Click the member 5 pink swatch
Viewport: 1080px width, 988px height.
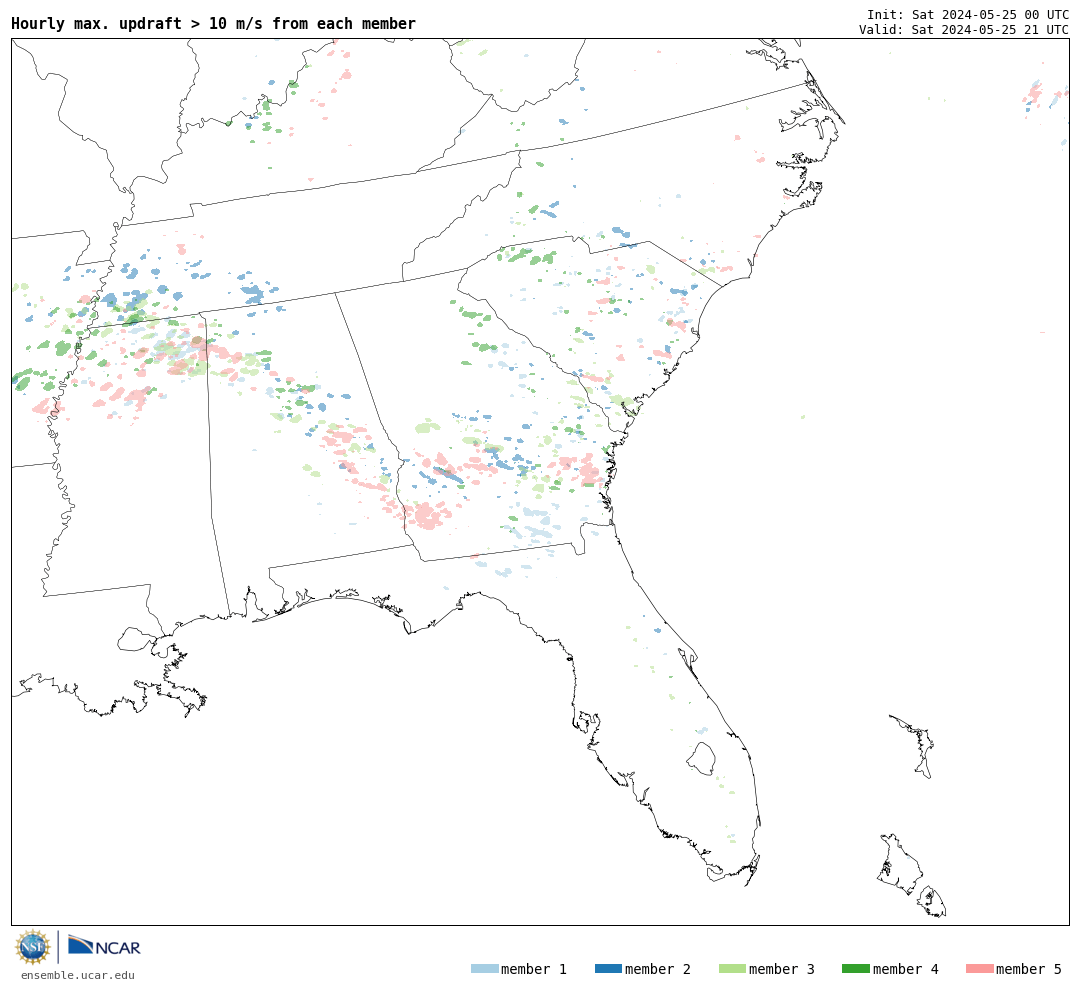(x=979, y=969)
